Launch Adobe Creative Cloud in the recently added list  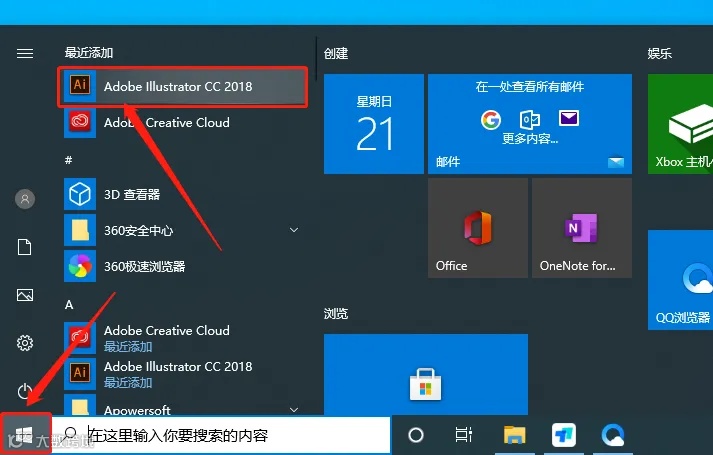click(182, 122)
